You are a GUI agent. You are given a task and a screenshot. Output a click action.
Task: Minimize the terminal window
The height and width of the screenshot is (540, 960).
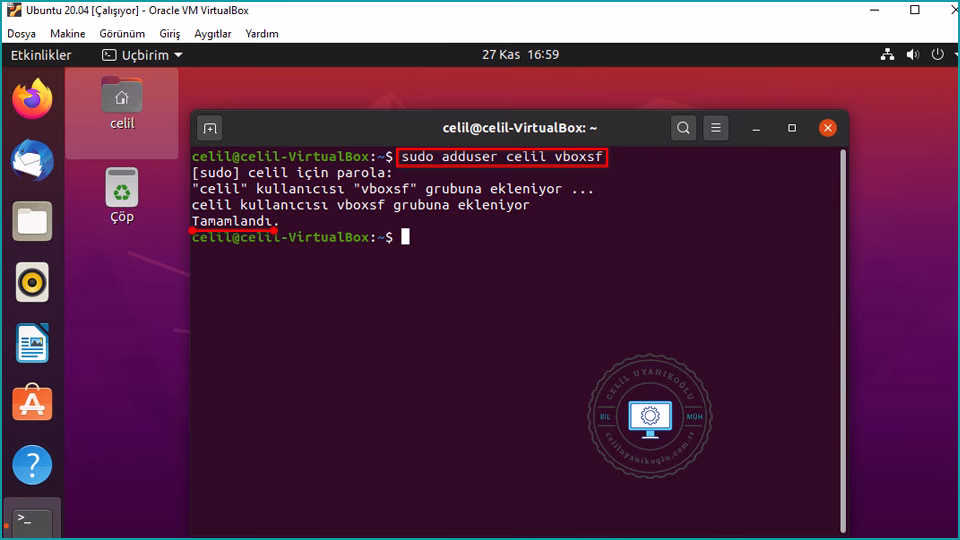[757, 129]
